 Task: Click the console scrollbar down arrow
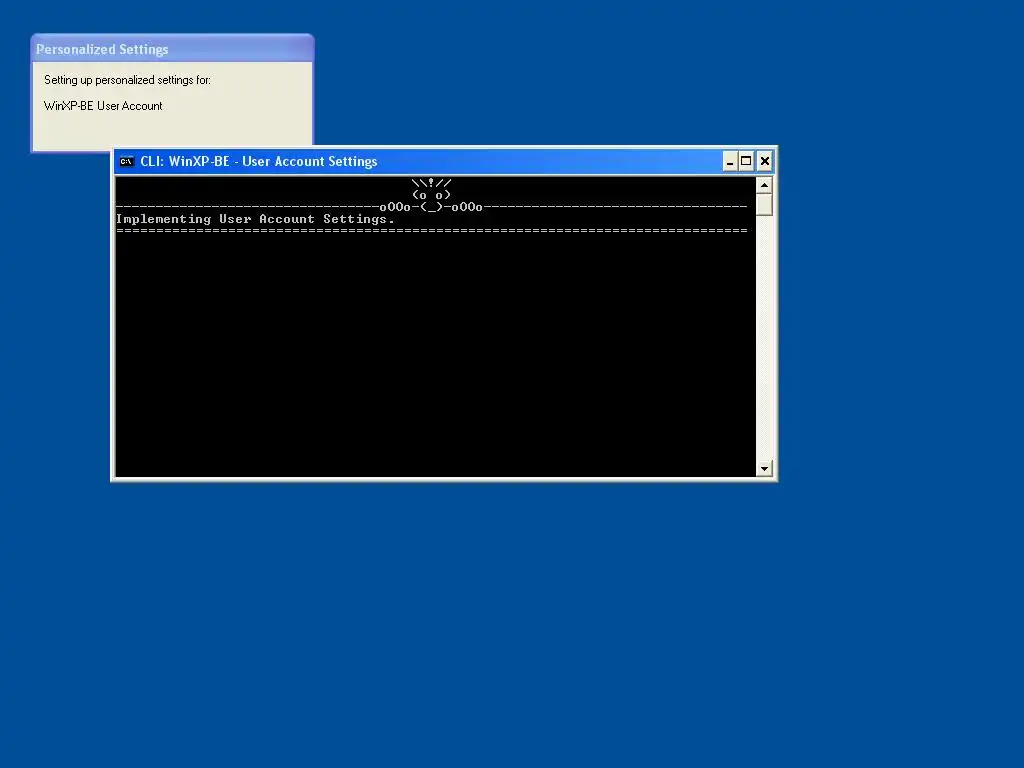pyautogui.click(x=764, y=468)
